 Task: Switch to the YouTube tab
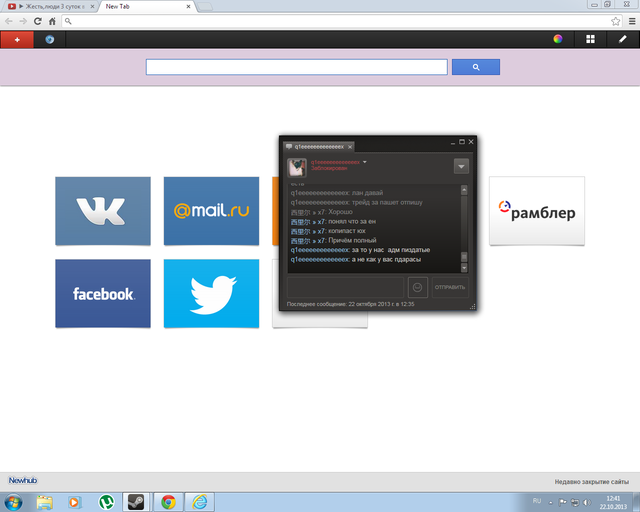49,7
